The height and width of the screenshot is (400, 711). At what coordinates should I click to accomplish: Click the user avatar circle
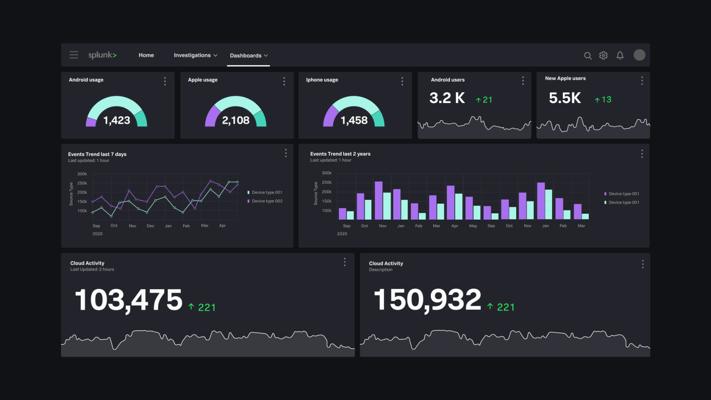coord(639,55)
